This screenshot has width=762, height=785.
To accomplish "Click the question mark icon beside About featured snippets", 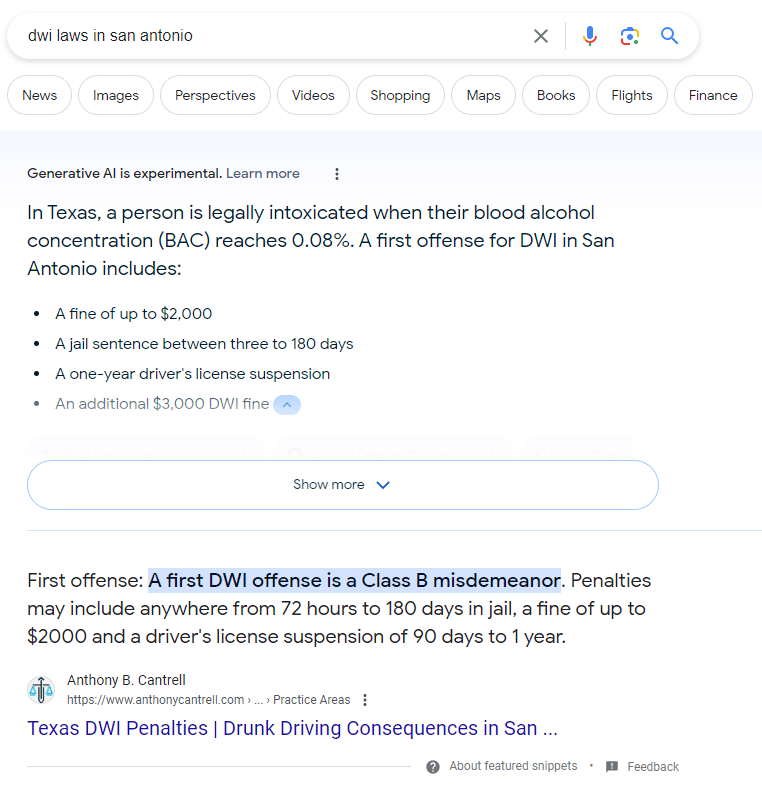I will (433, 767).
